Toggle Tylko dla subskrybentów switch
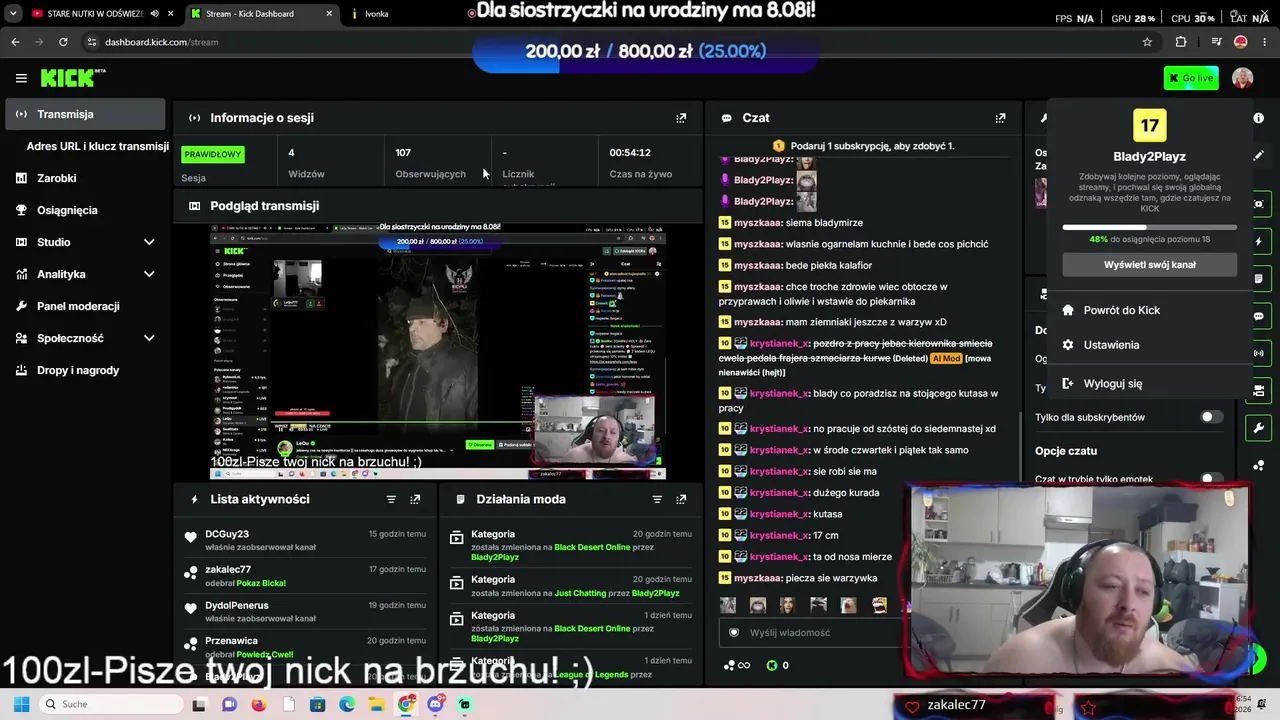 [1211, 417]
